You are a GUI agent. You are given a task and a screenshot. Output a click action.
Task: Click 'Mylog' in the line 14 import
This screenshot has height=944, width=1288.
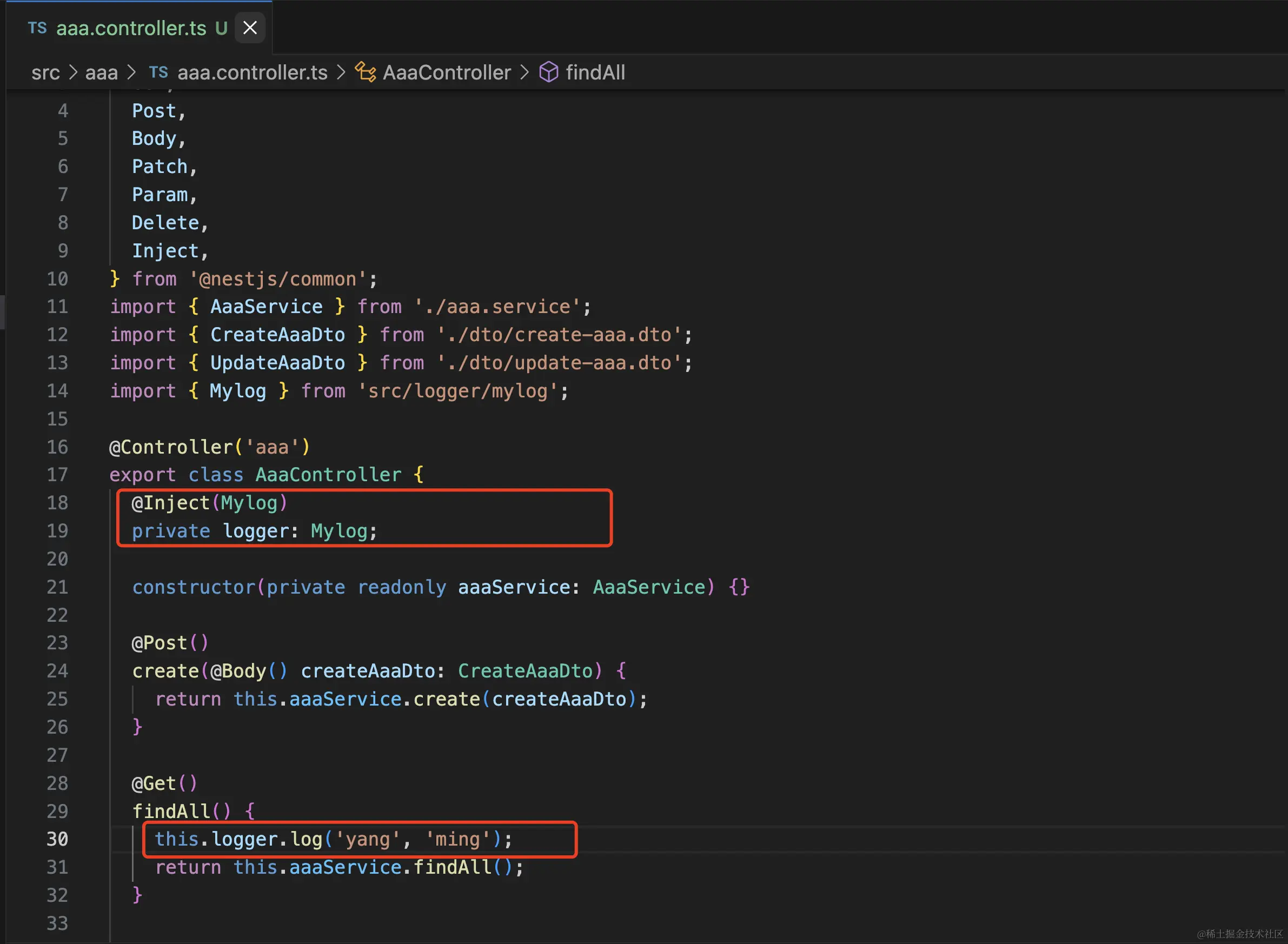238,391
